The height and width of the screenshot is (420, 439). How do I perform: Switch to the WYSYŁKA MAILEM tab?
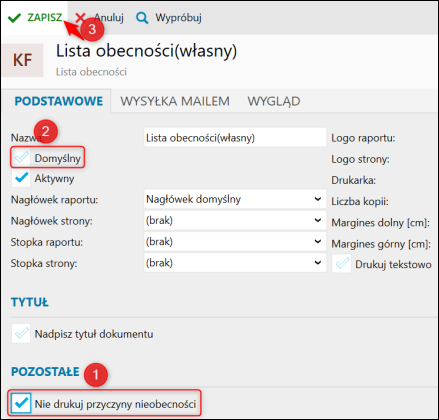point(175,101)
